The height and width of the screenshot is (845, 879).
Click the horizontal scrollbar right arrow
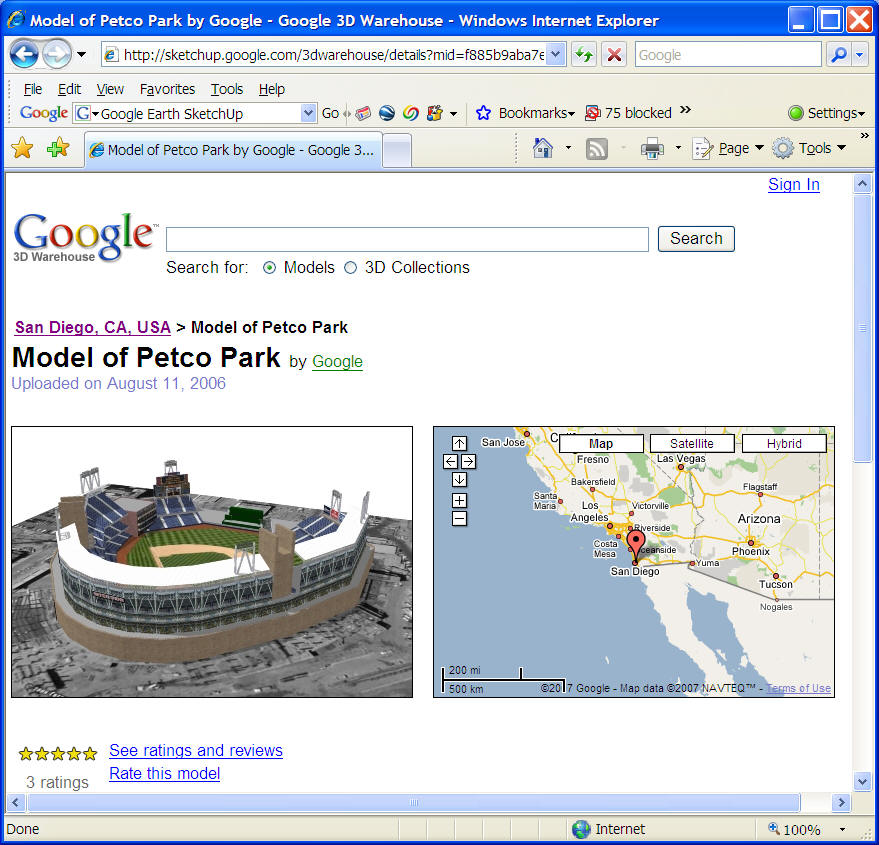point(841,802)
